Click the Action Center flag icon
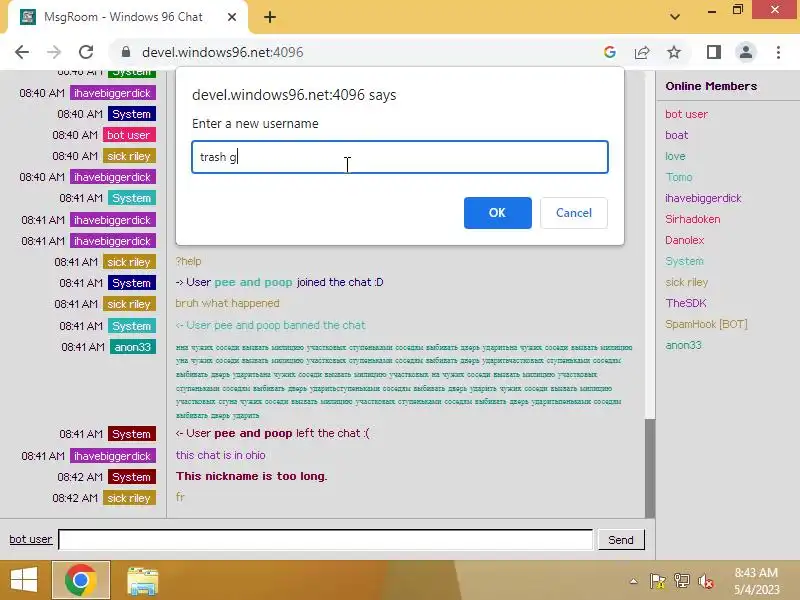Screen dimensions: 800x600 [658, 581]
